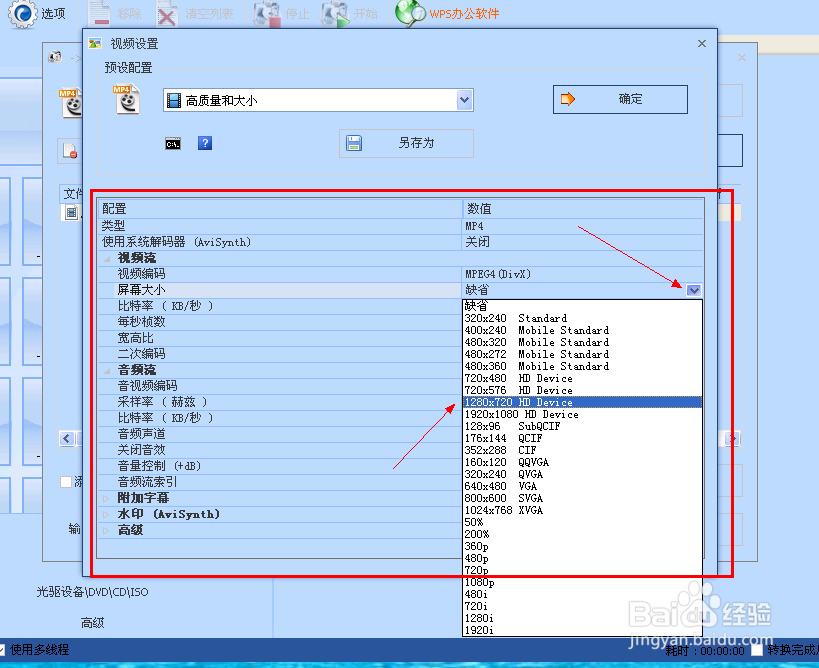Open the command-line options icon
Screen dimensions: 819x668
point(172,143)
